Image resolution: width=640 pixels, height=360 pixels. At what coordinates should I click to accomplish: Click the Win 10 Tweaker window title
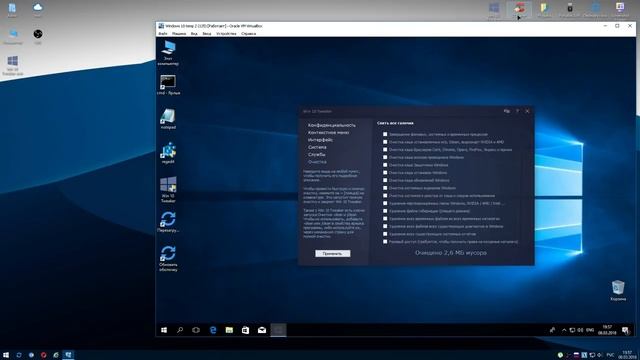pyautogui.click(x=317, y=111)
